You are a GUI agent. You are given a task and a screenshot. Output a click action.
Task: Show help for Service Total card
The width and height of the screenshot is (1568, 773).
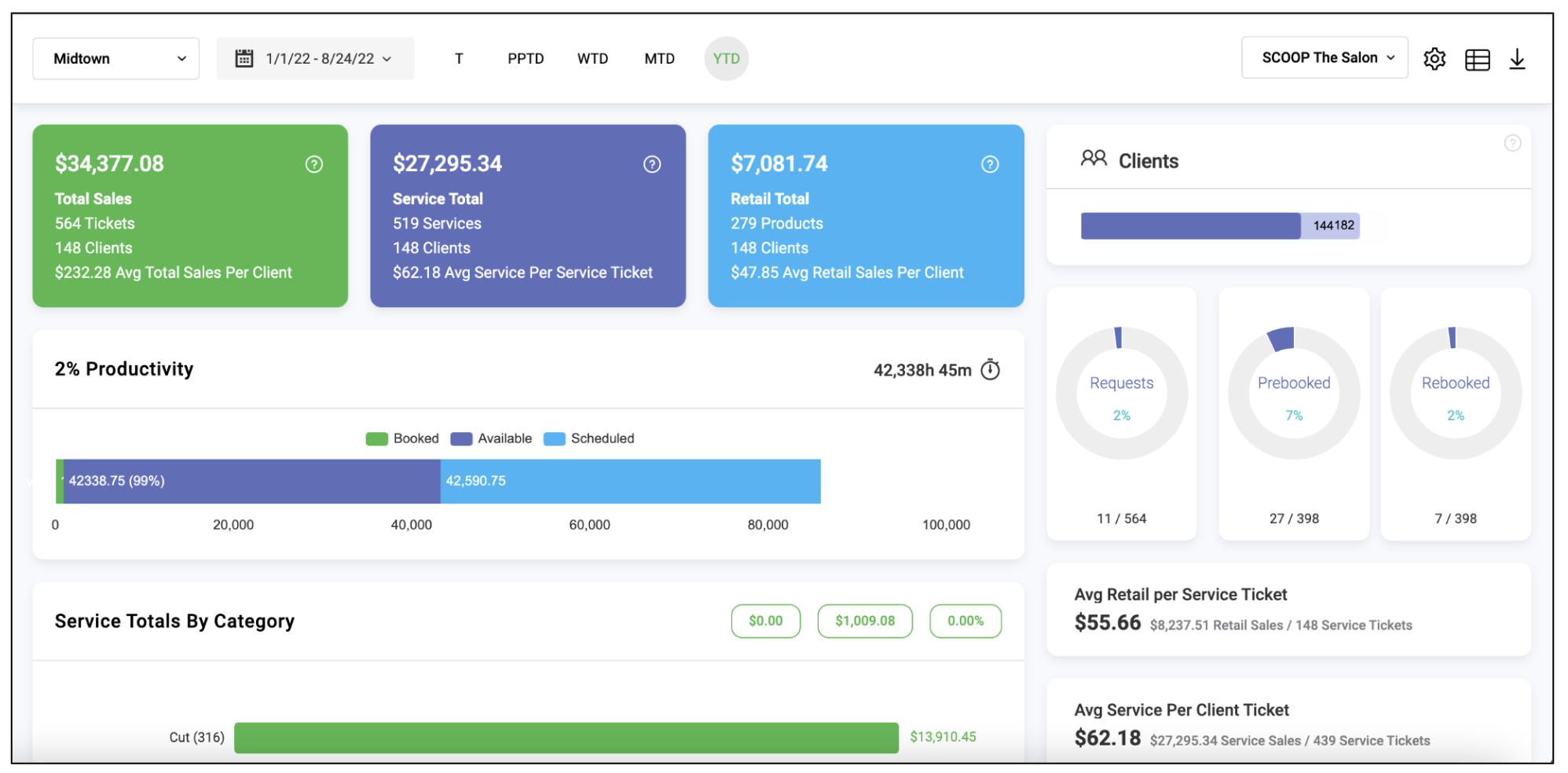point(652,164)
